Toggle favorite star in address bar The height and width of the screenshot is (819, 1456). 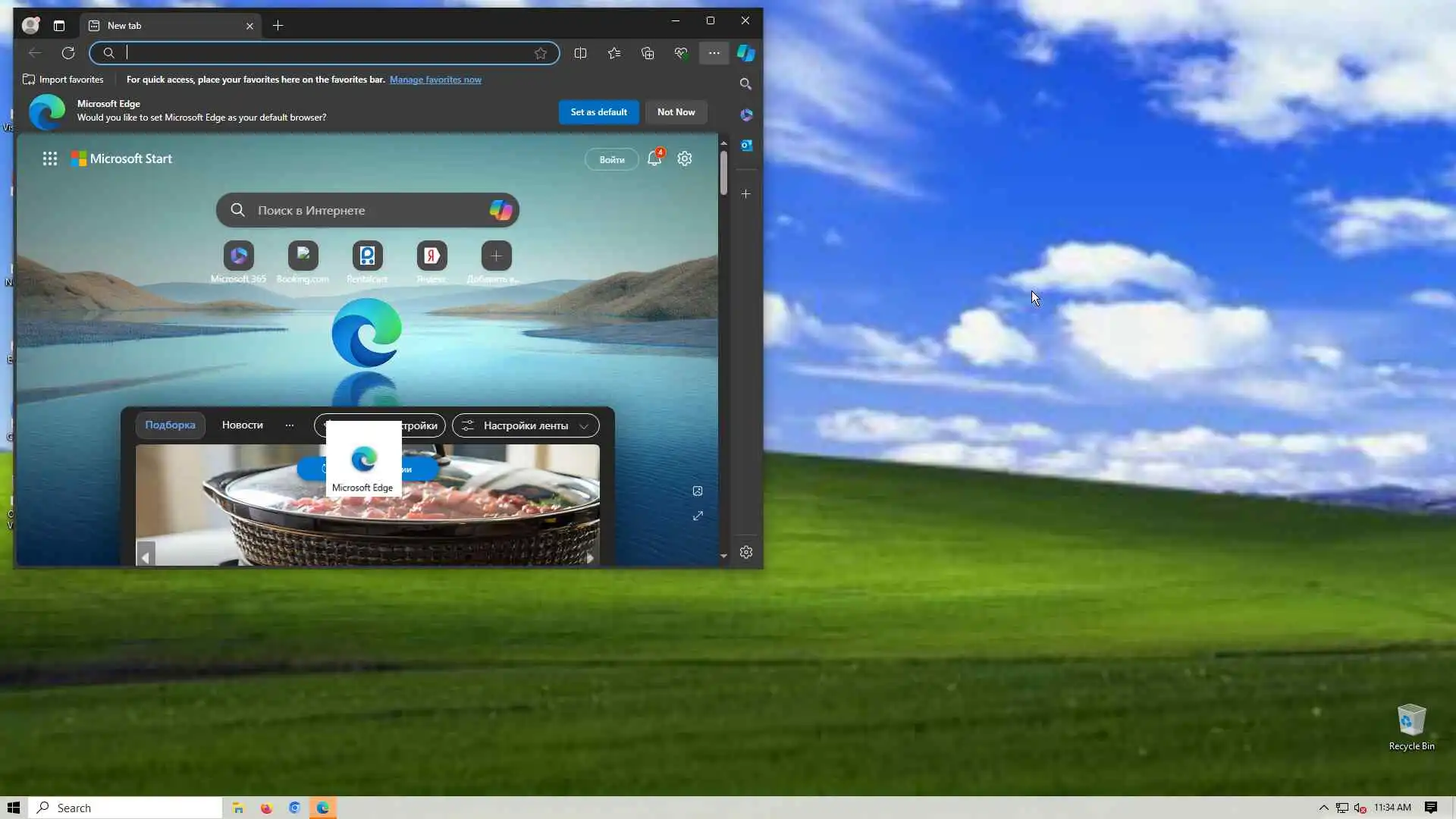pyautogui.click(x=541, y=53)
